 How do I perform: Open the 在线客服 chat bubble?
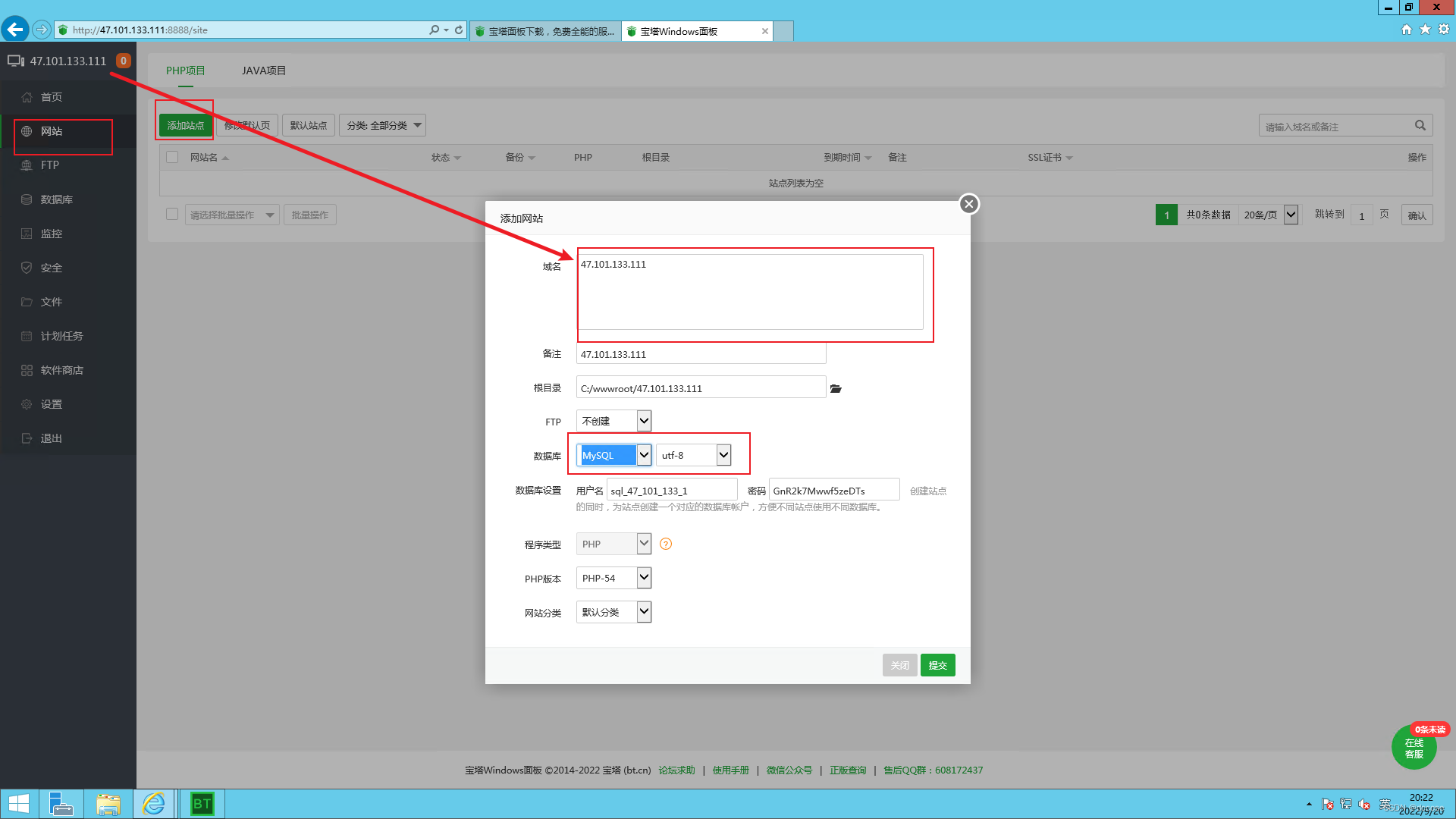[1414, 748]
